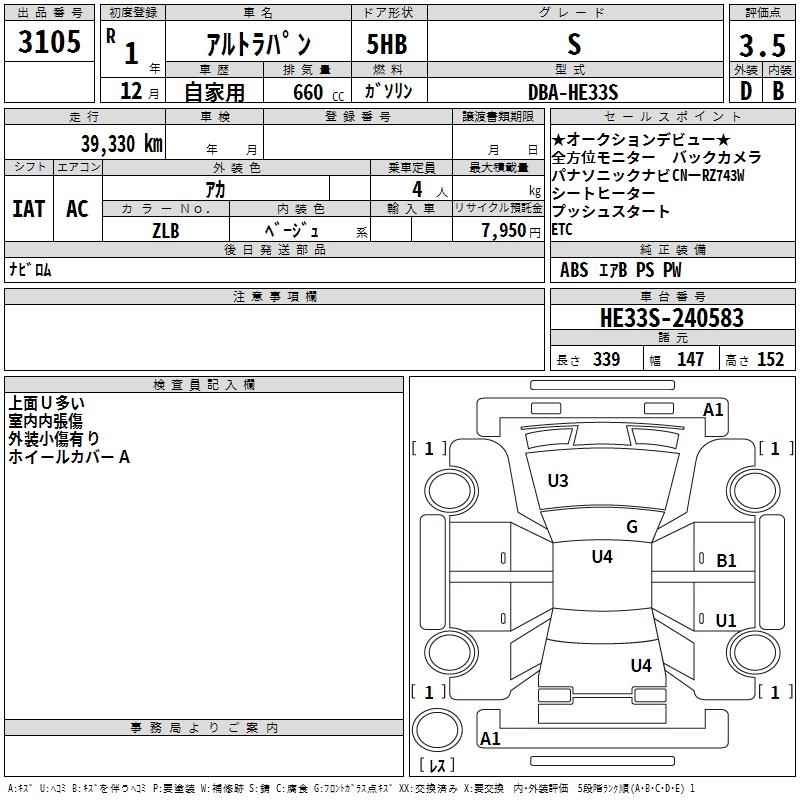The image size is (800, 800).
Task: Click vehicle history 自家用
Action: 214,92
